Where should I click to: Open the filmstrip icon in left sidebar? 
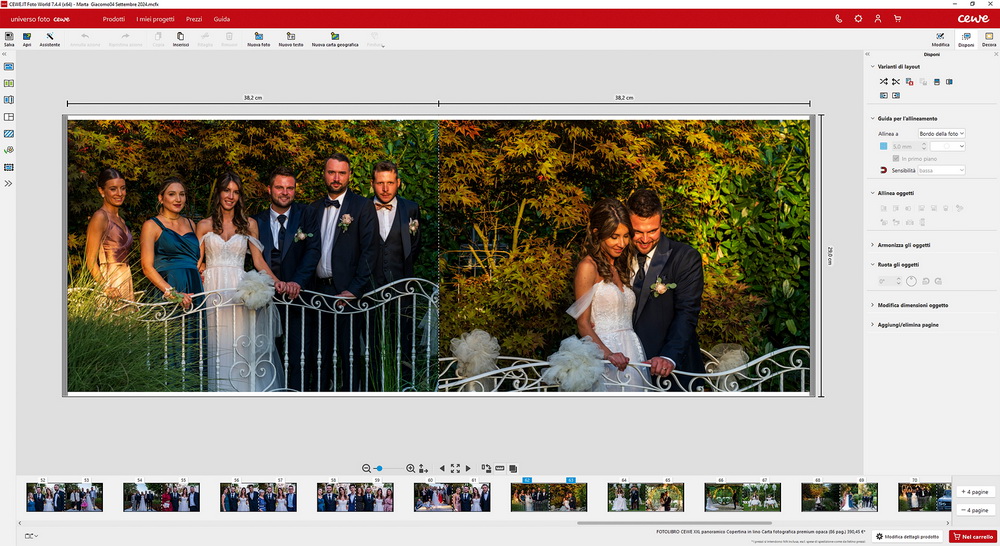9,167
